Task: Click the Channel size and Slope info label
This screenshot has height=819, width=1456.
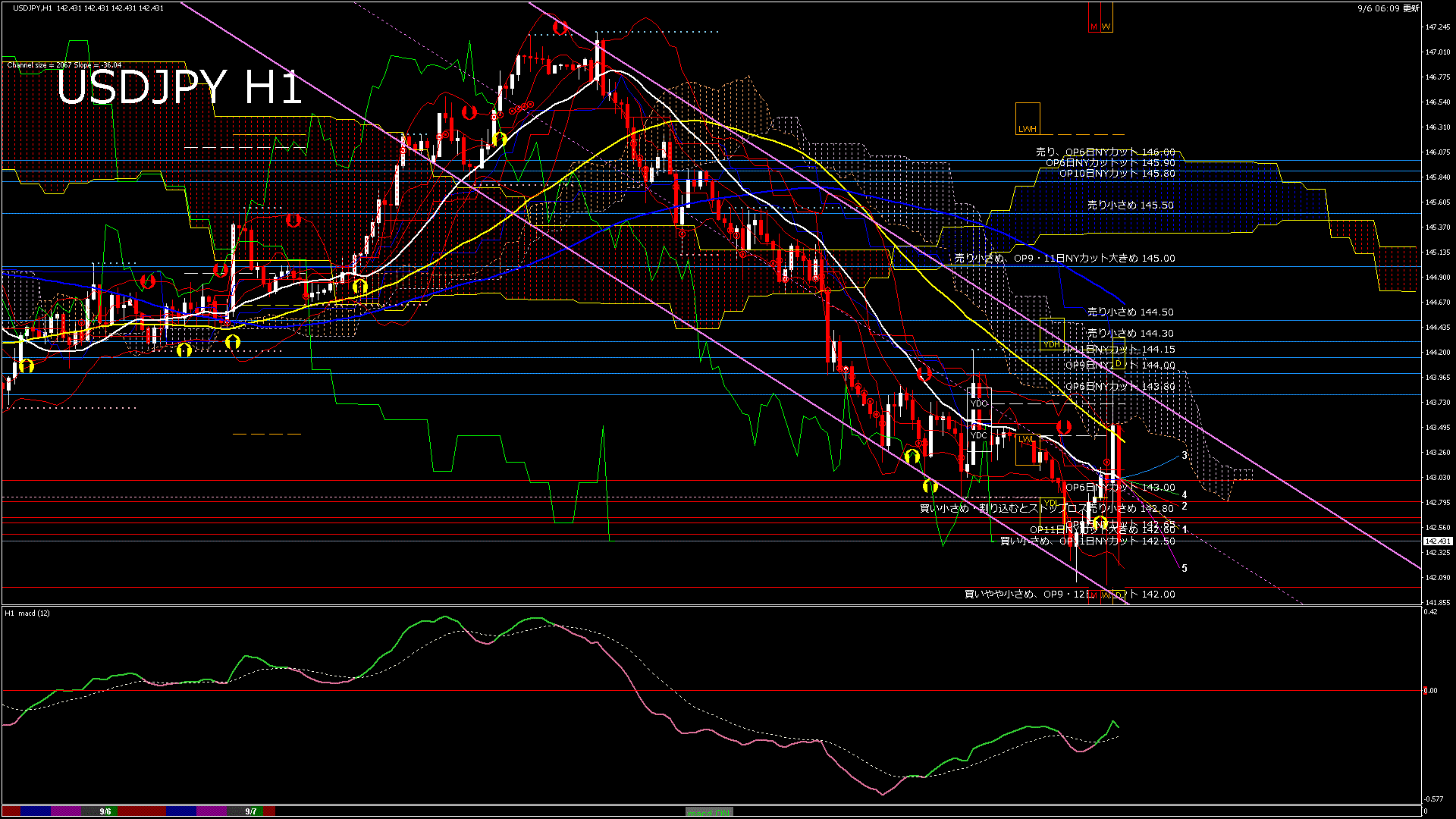Action: pyautogui.click(x=64, y=65)
